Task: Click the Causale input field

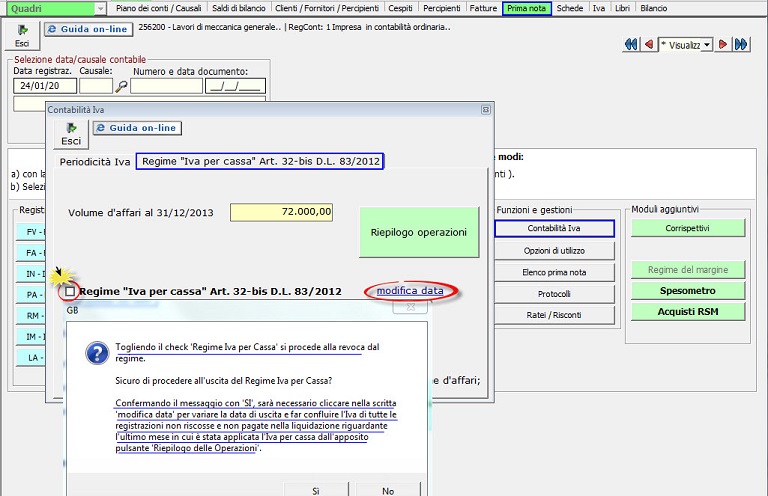Action: click(x=96, y=86)
